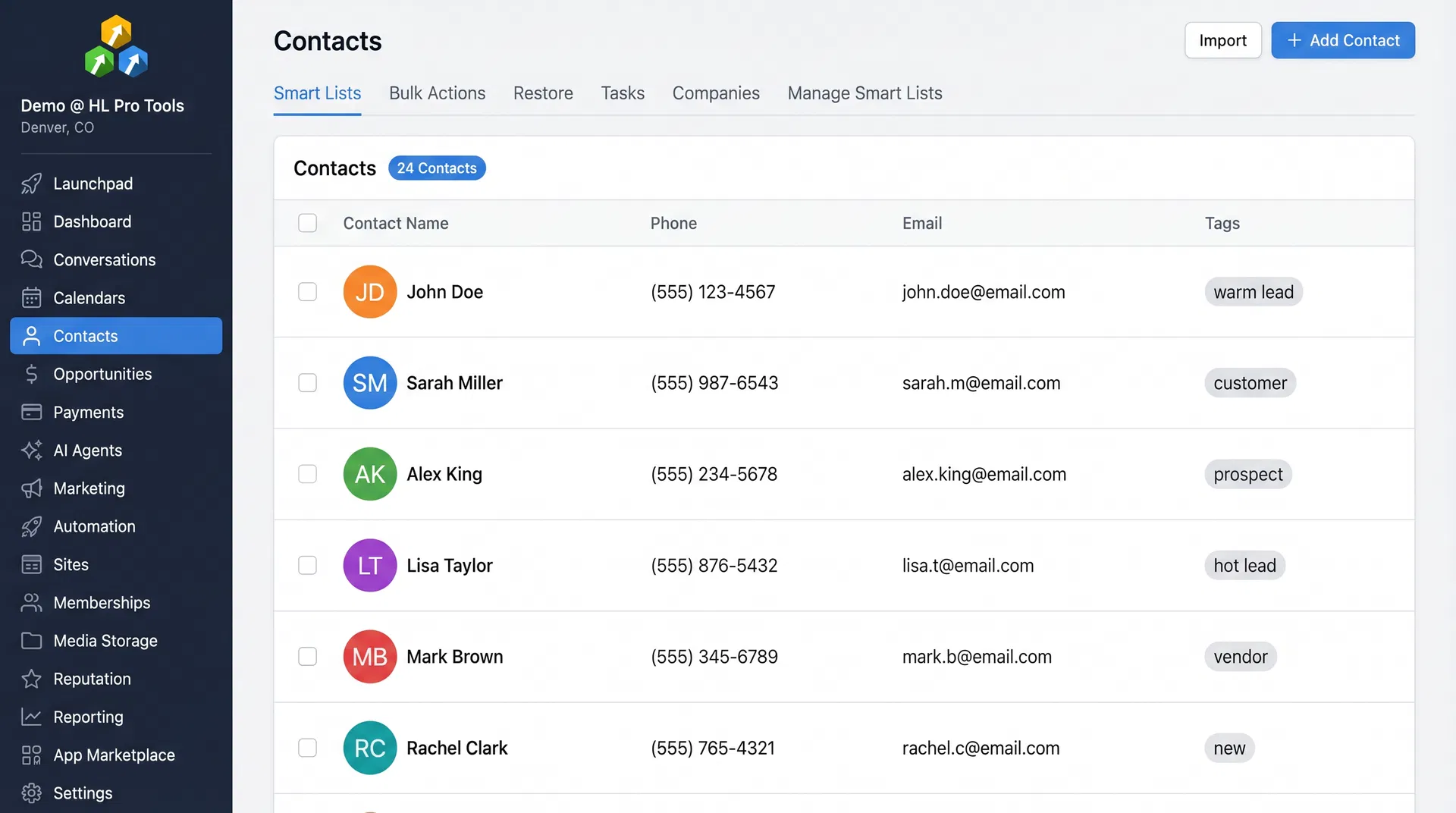This screenshot has width=1456, height=813.
Task: Click the Demo @ HL Pro Tools account name
Action: 102,105
